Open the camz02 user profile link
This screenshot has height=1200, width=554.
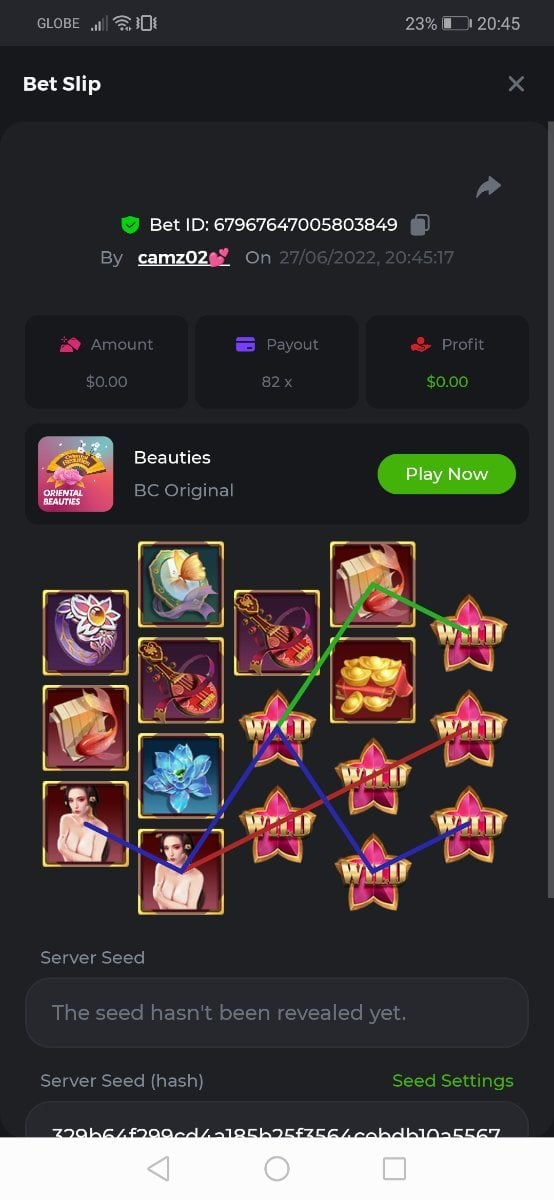183,257
